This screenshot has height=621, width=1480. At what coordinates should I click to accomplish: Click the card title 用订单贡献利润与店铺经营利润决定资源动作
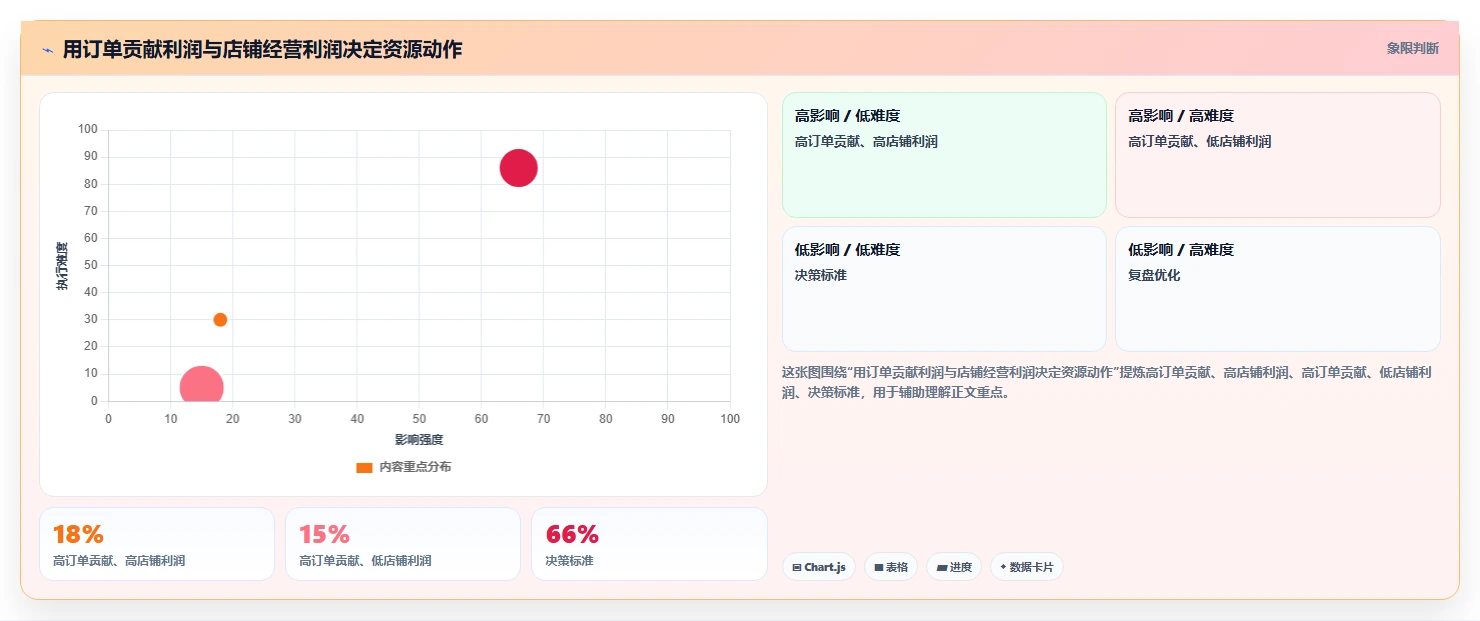click(262, 49)
